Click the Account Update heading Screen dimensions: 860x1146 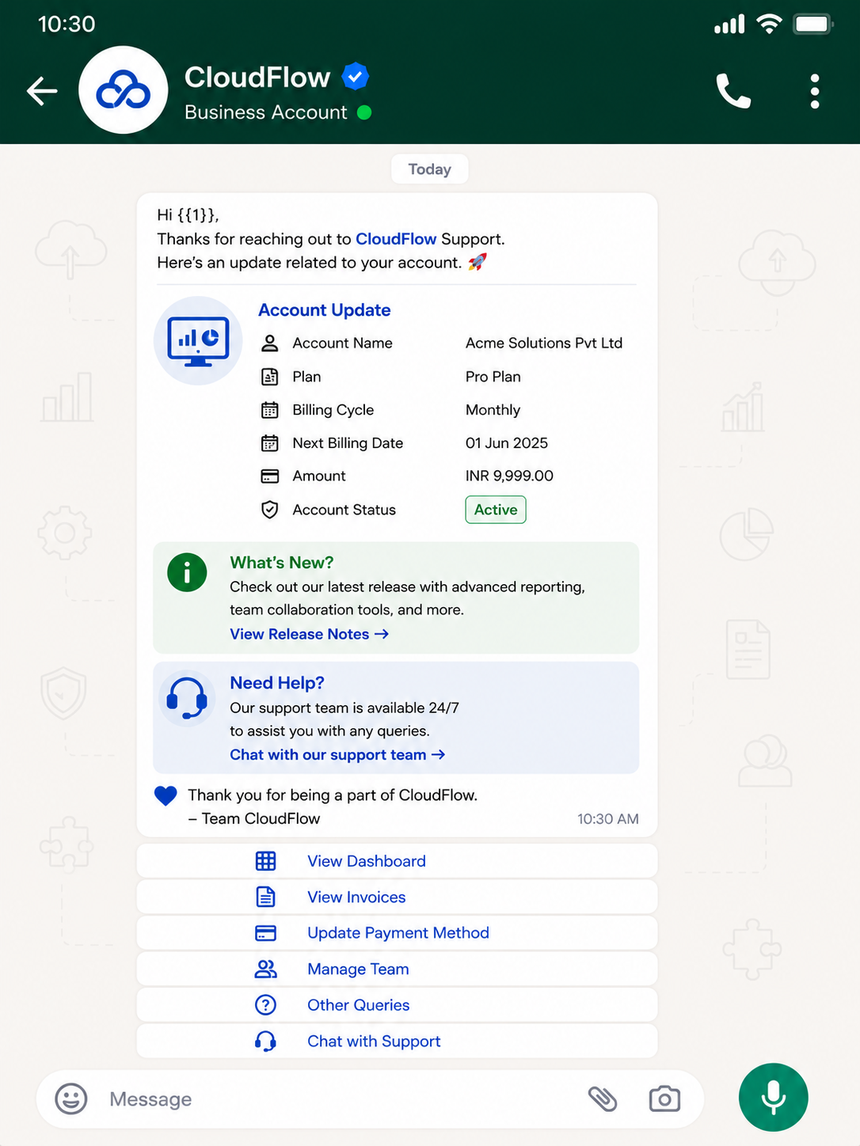click(324, 310)
